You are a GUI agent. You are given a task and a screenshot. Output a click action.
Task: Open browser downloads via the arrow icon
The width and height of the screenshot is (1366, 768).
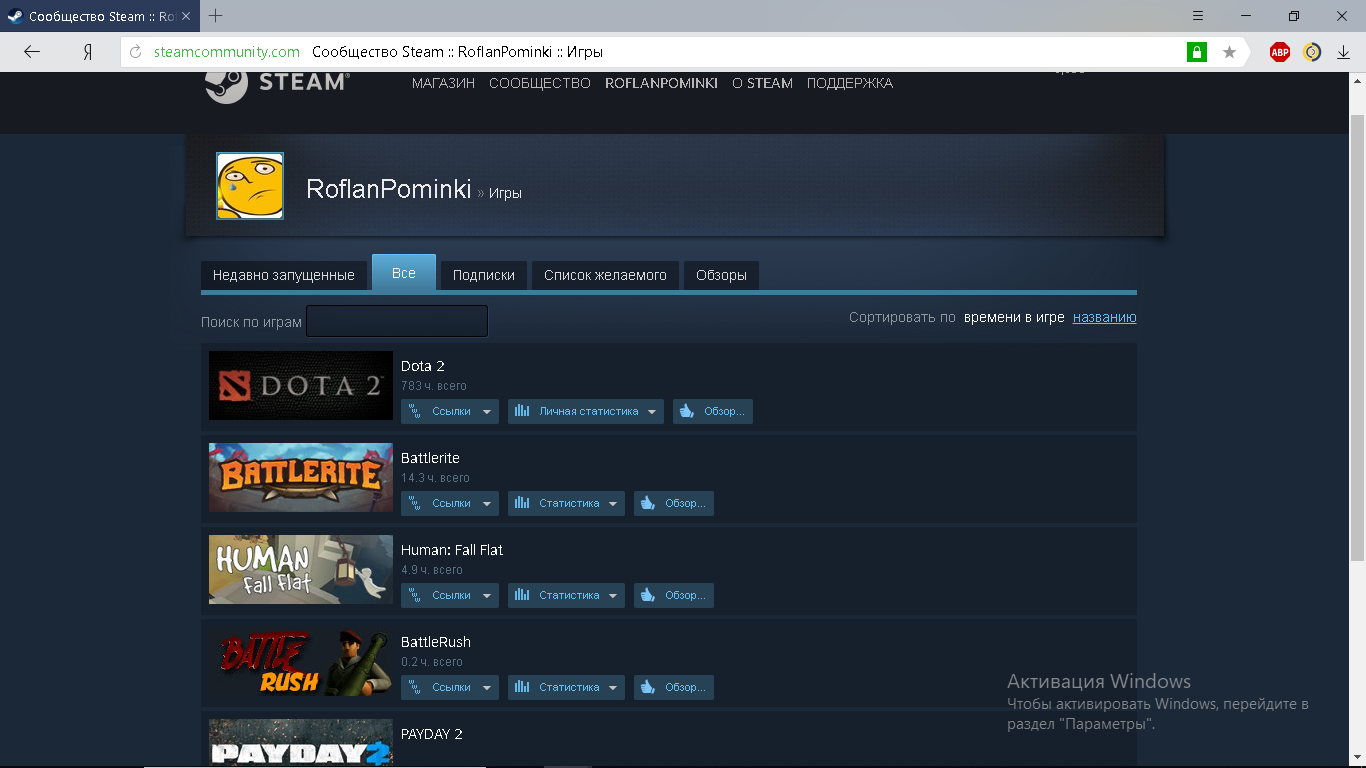point(1344,52)
